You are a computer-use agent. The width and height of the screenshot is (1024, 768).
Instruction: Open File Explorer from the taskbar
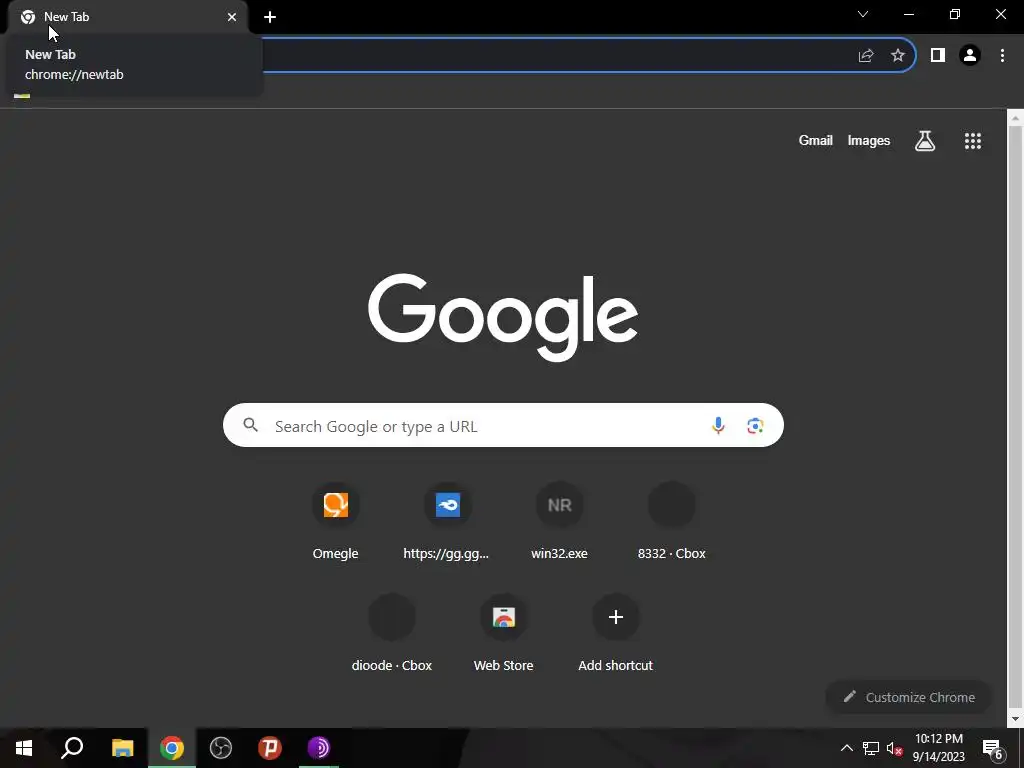point(122,748)
